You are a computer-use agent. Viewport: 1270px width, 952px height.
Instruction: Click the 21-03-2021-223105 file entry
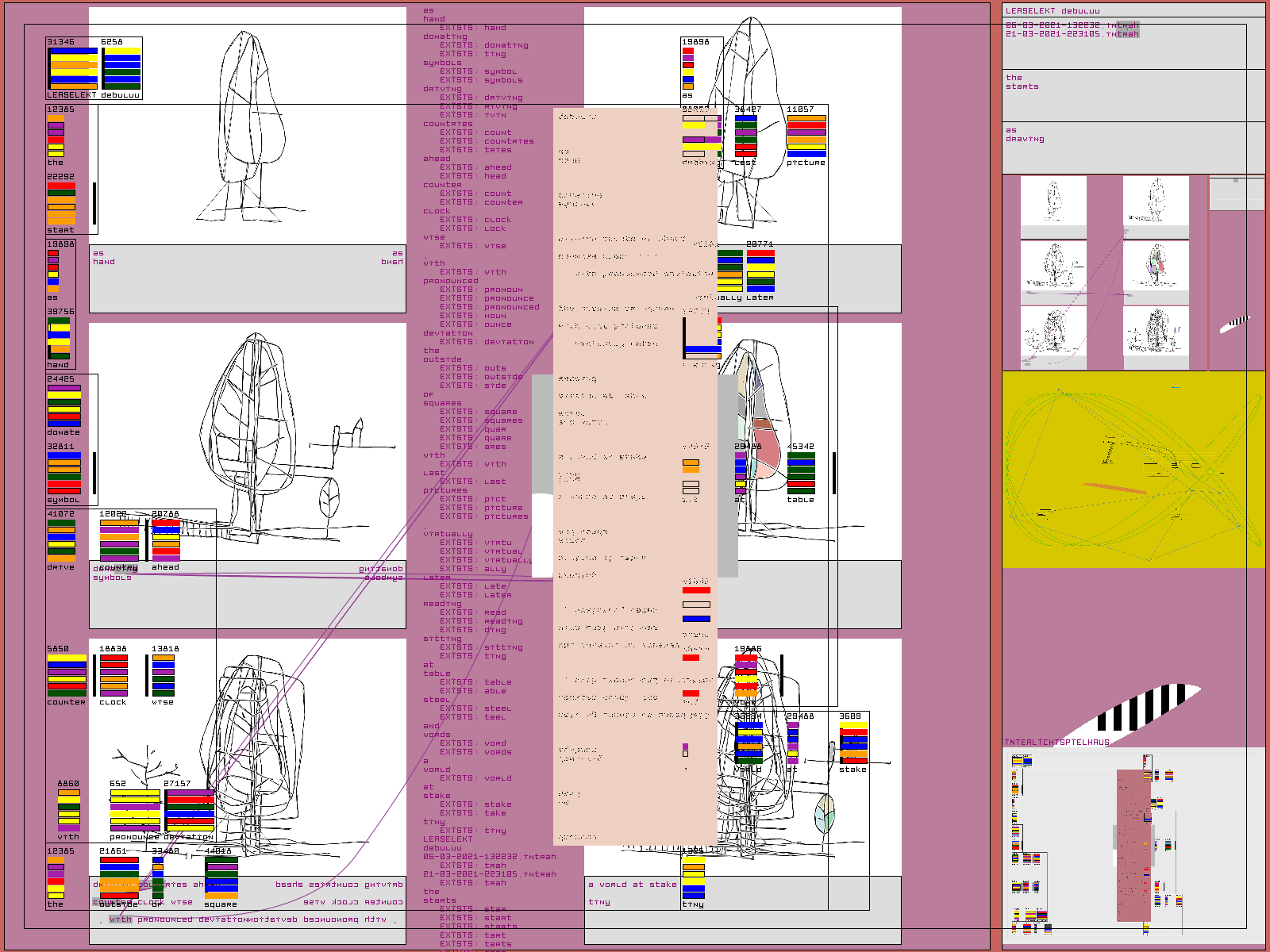pos(1072,34)
